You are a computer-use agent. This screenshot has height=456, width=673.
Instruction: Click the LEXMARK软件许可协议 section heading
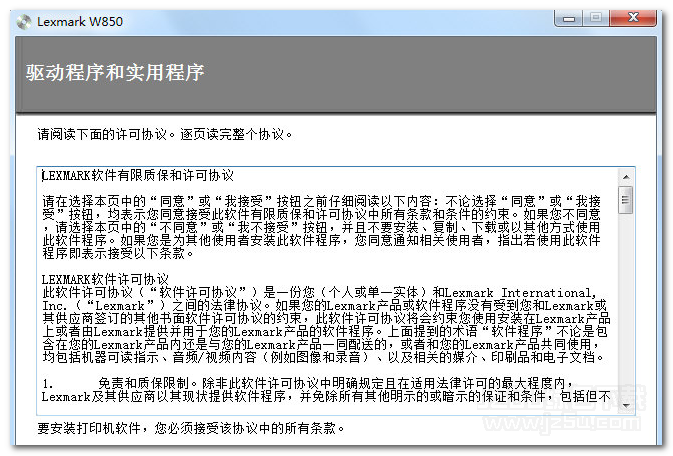(x=105, y=280)
